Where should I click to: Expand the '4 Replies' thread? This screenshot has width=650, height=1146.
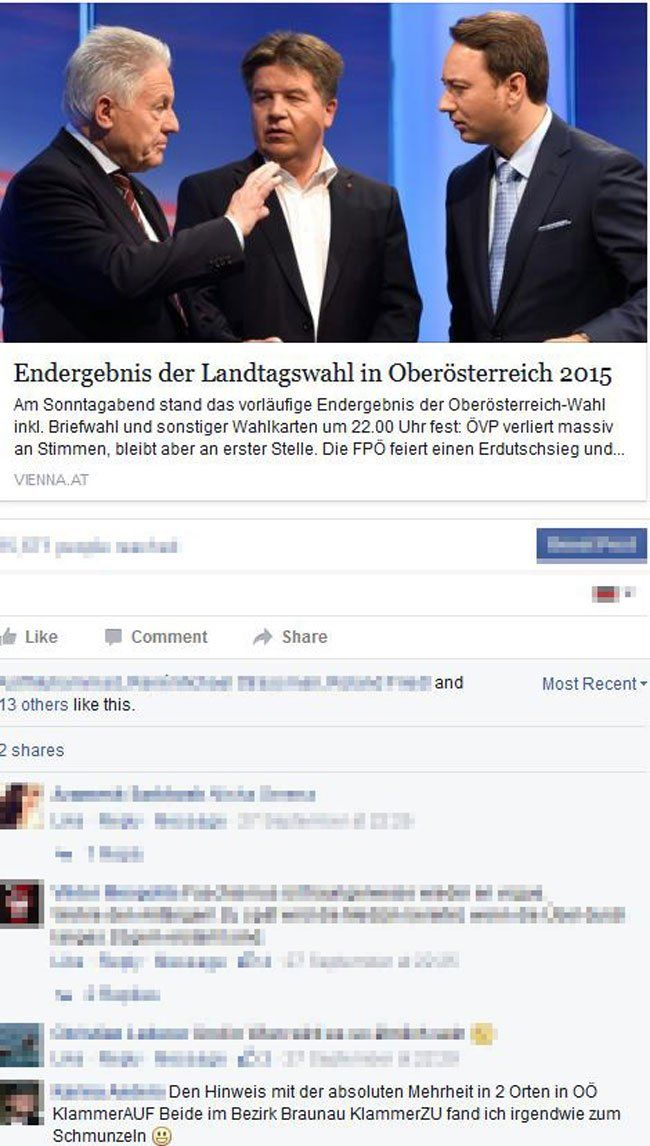click(x=121, y=994)
